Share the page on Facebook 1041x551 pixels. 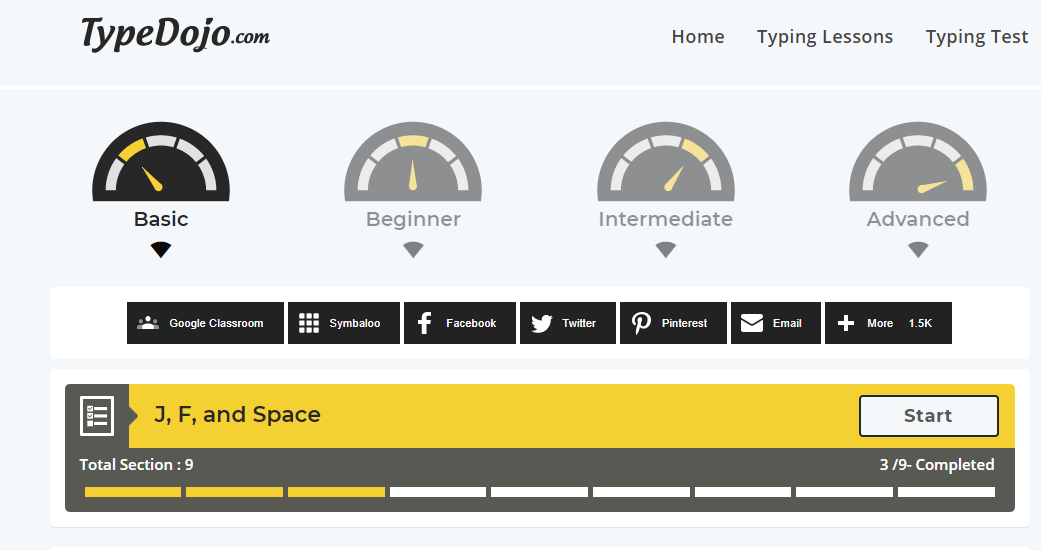pos(460,323)
